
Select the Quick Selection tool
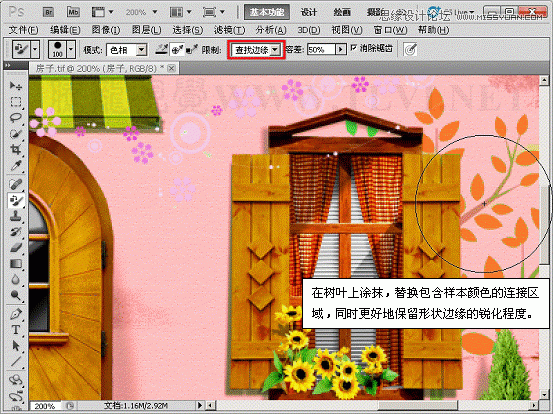[x=16, y=134]
